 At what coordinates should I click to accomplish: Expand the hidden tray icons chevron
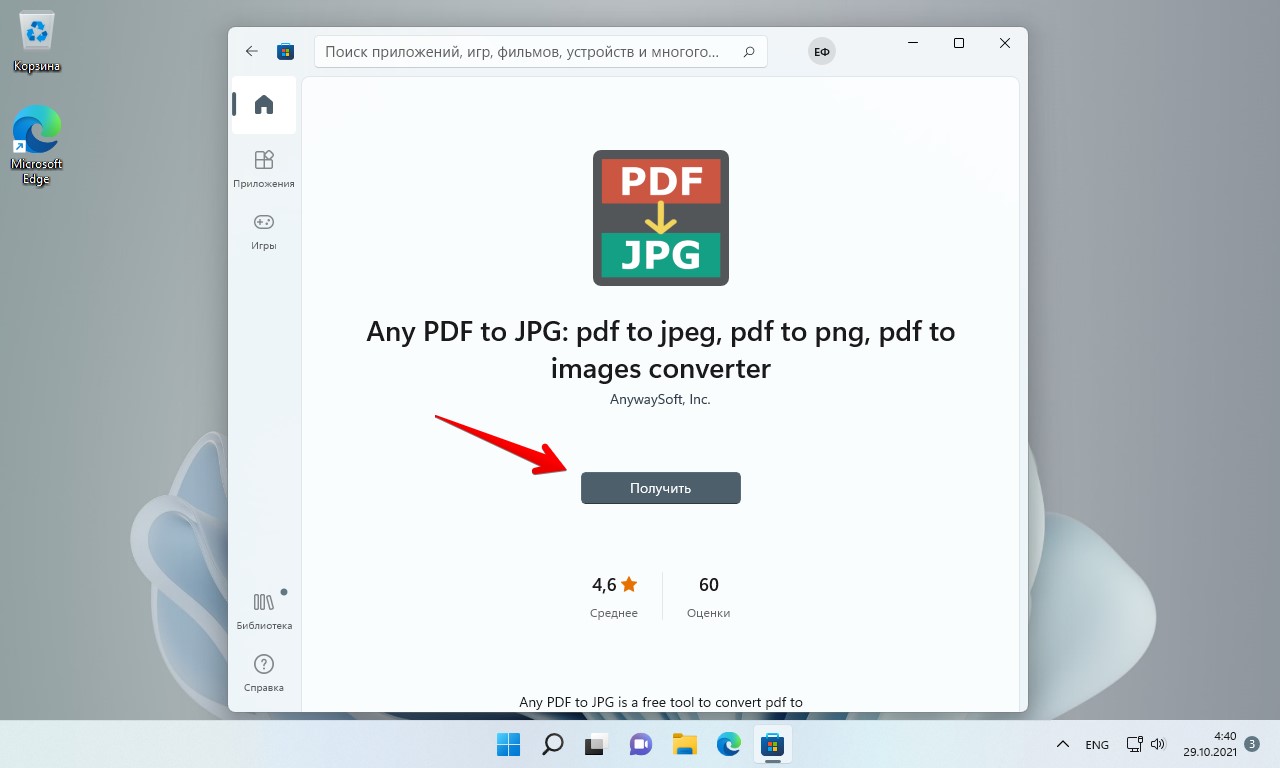point(1063,745)
